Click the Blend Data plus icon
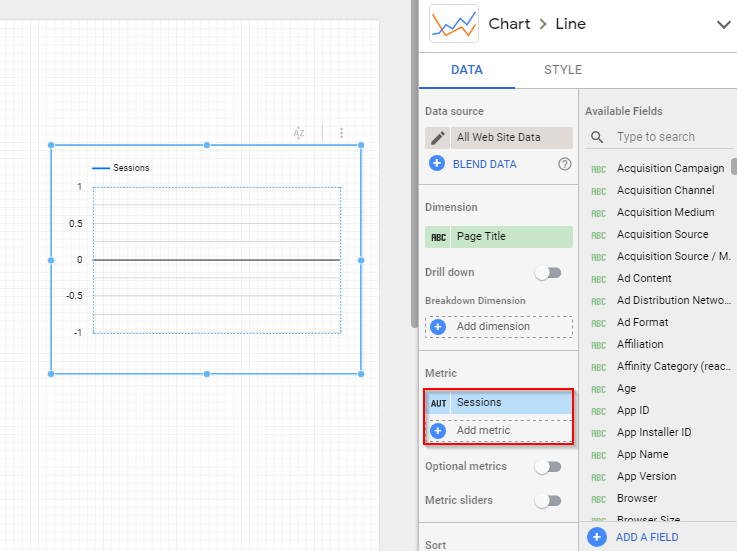This screenshot has height=551, width=737. click(437, 164)
